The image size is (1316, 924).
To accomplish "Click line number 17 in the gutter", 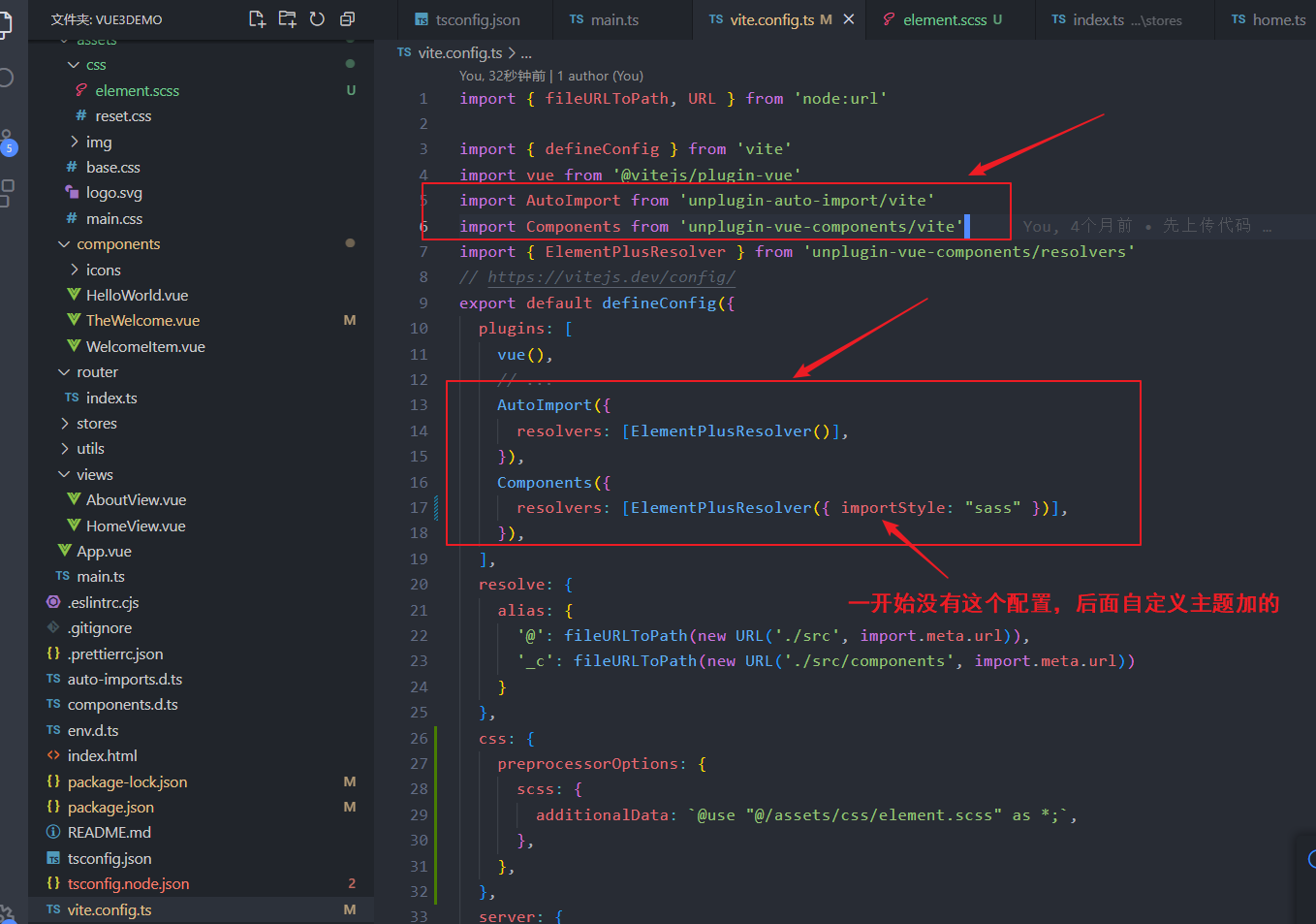I will 419,508.
